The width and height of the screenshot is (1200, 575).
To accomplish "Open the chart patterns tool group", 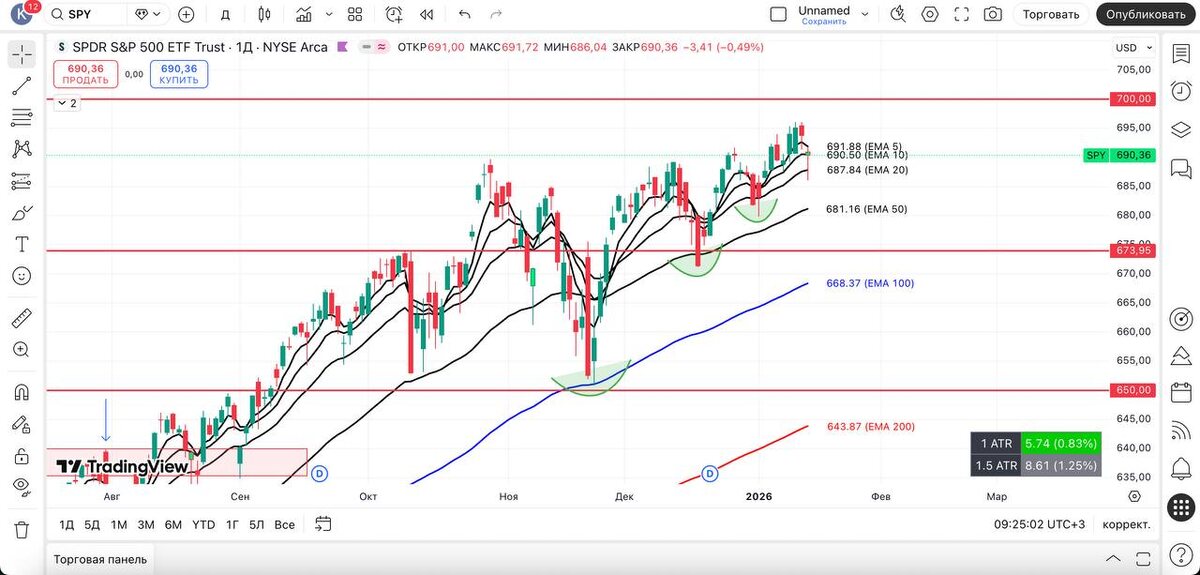I will 22,150.
